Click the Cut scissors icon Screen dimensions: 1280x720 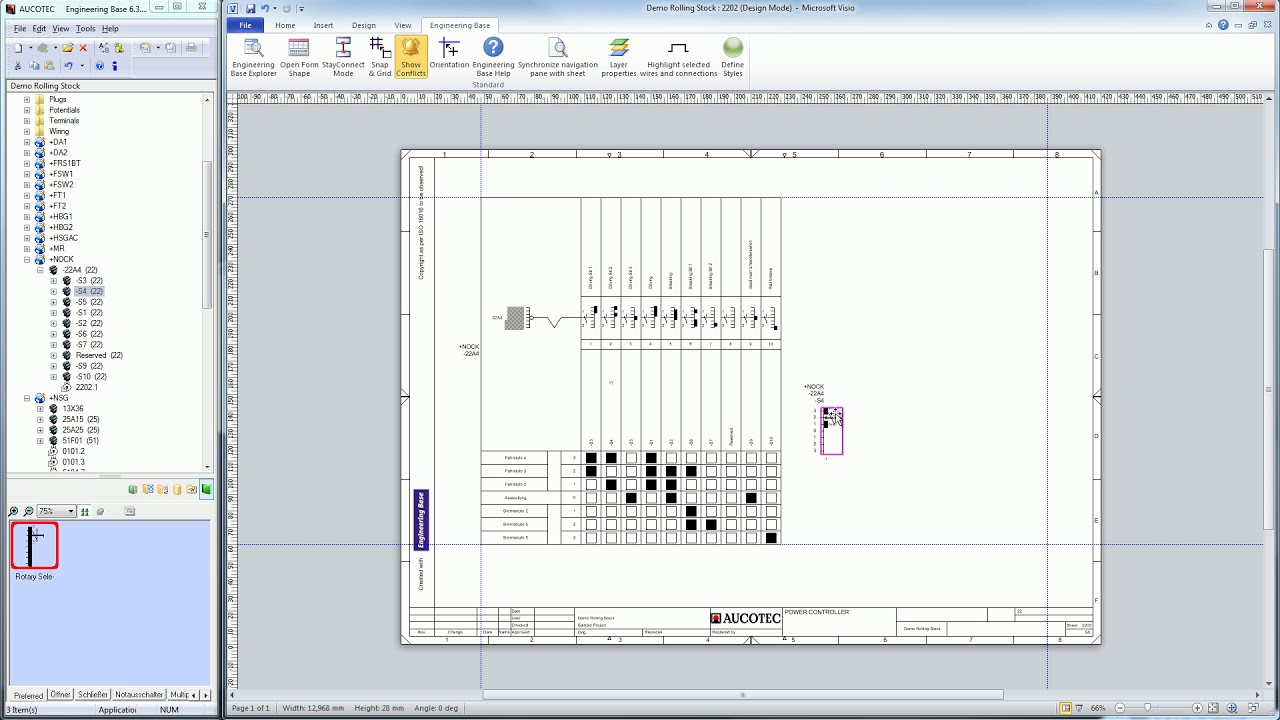coord(18,66)
